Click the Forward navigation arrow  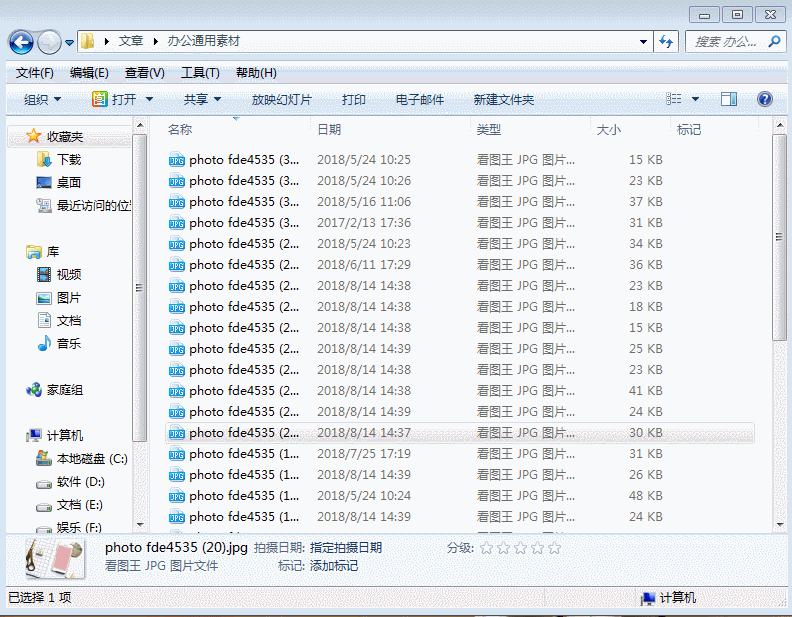[x=50, y=42]
